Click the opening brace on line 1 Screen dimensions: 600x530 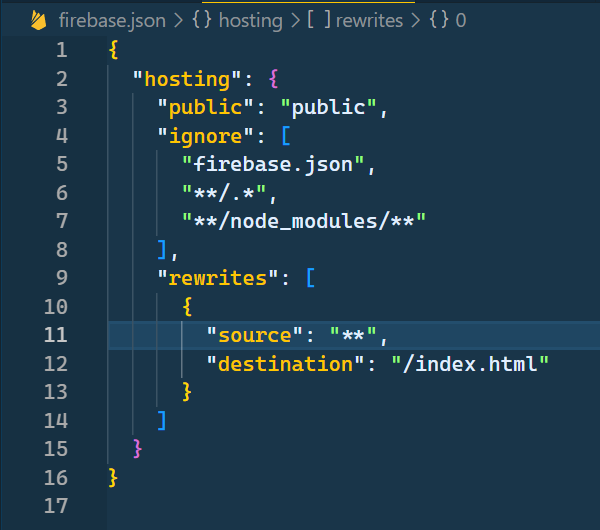click(x=113, y=50)
